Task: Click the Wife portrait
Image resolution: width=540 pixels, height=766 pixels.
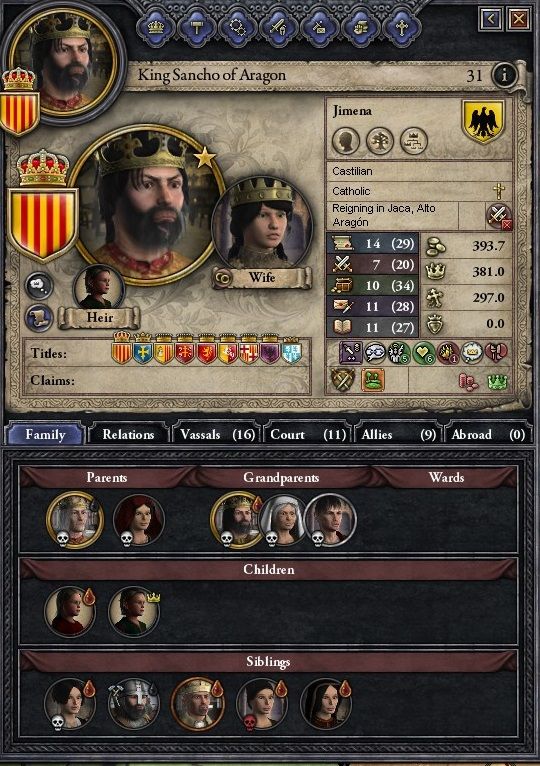Action: (263, 230)
